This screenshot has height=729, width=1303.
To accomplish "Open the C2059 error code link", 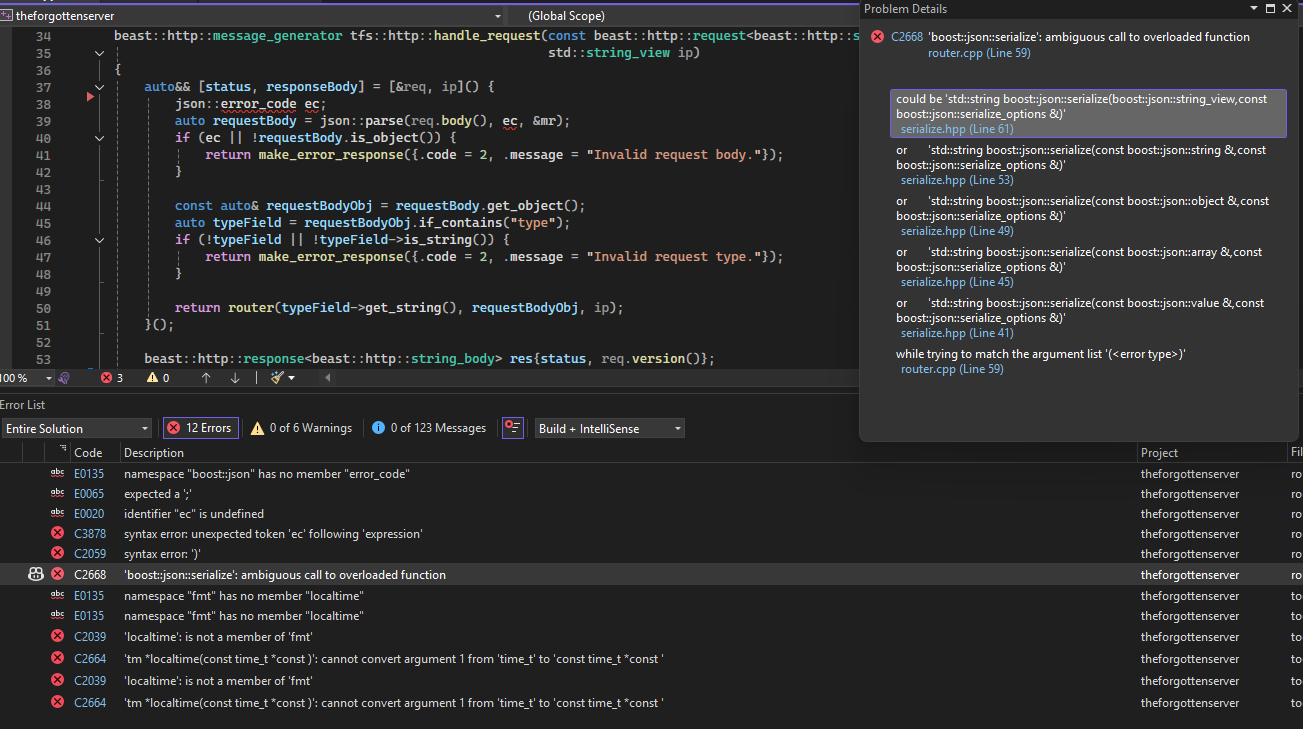I will (x=89, y=554).
